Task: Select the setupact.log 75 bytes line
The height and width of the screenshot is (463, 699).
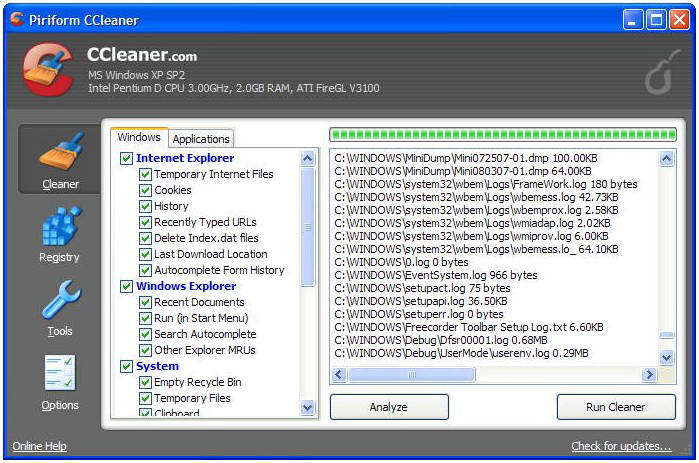Action: (x=422, y=288)
